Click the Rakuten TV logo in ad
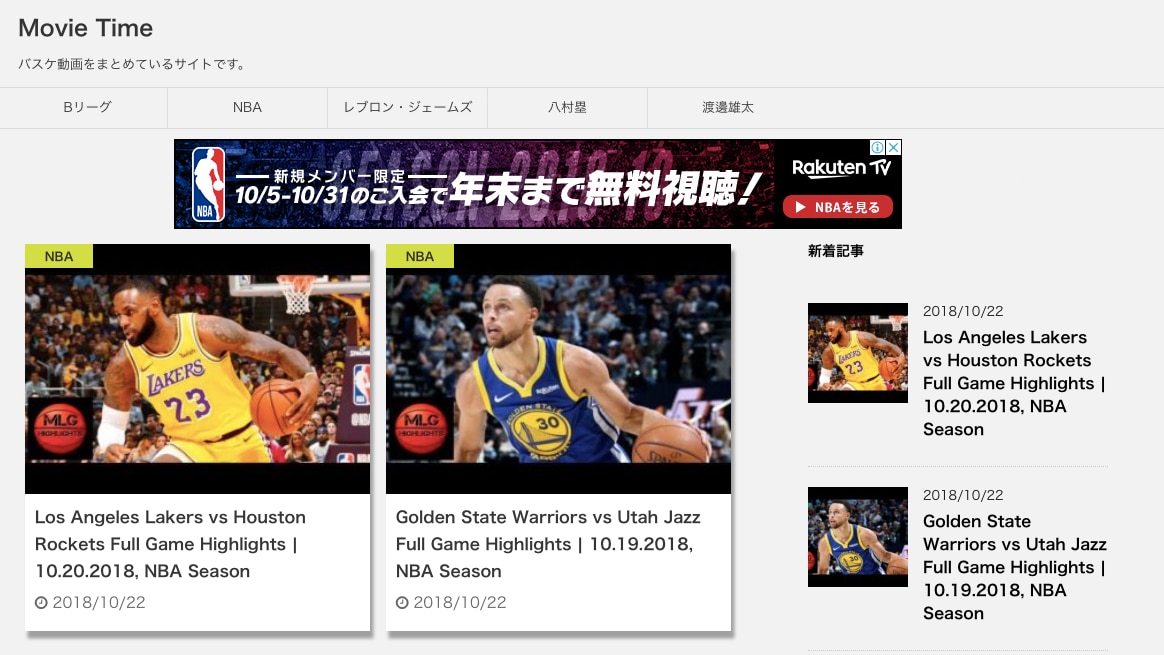This screenshot has width=1164, height=655. click(840, 168)
